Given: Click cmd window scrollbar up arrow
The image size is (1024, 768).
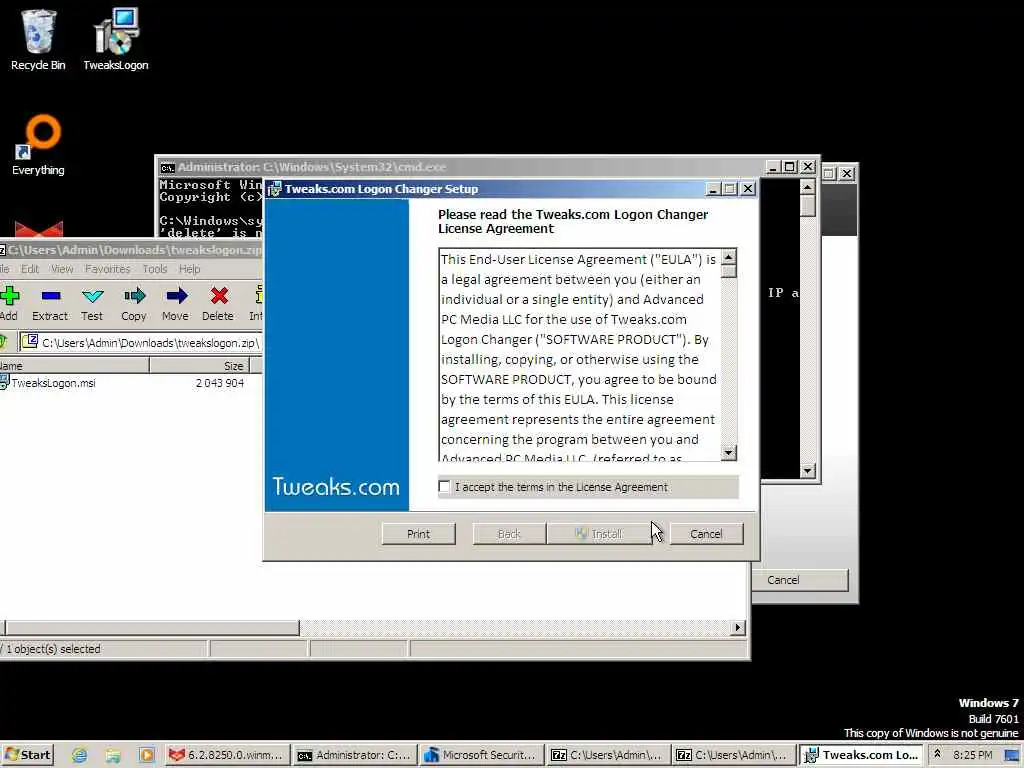Looking at the screenshot, I should click(x=808, y=187).
